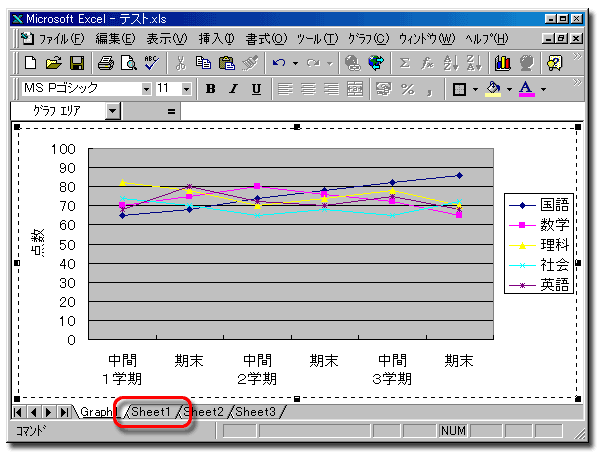Apply Font Color letter A swatch
Image resolution: width=600 pixels, height=456 pixels.
tap(527, 90)
